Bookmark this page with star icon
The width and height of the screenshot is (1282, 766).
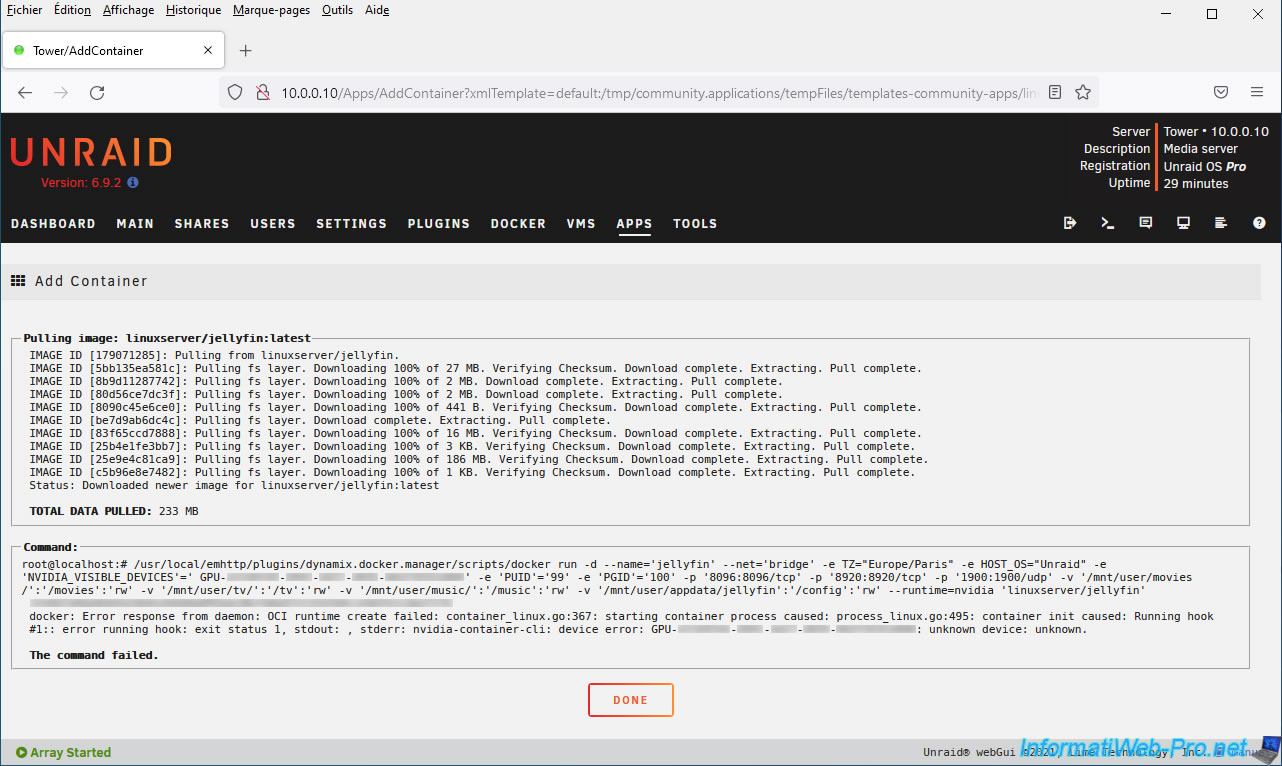(1083, 92)
